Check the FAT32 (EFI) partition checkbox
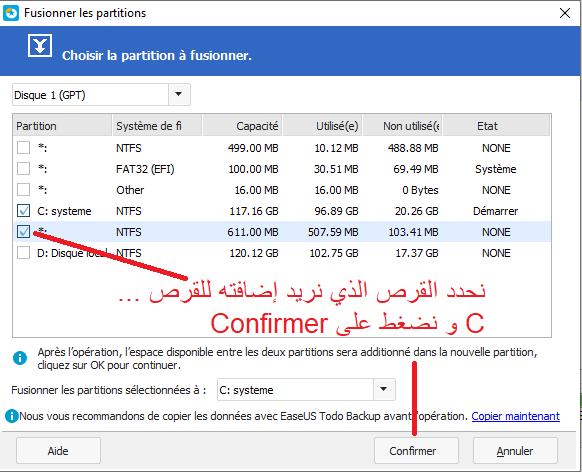Viewport: 582px width, 472px height. click(23, 169)
